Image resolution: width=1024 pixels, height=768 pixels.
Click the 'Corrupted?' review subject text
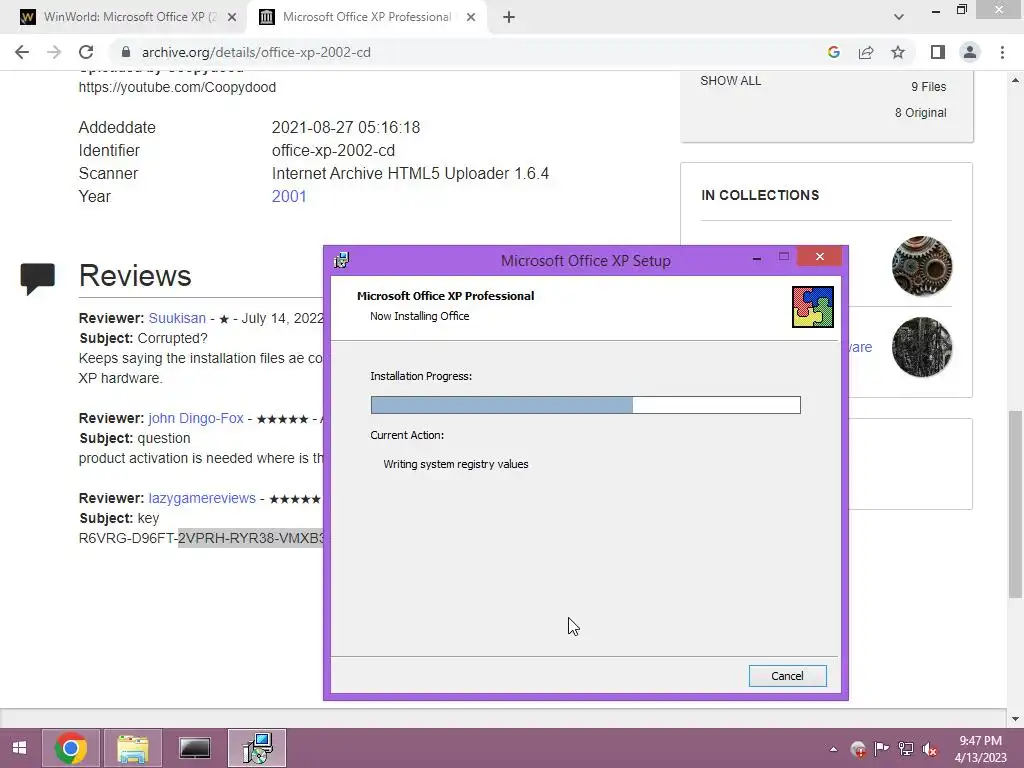click(172, 338)
